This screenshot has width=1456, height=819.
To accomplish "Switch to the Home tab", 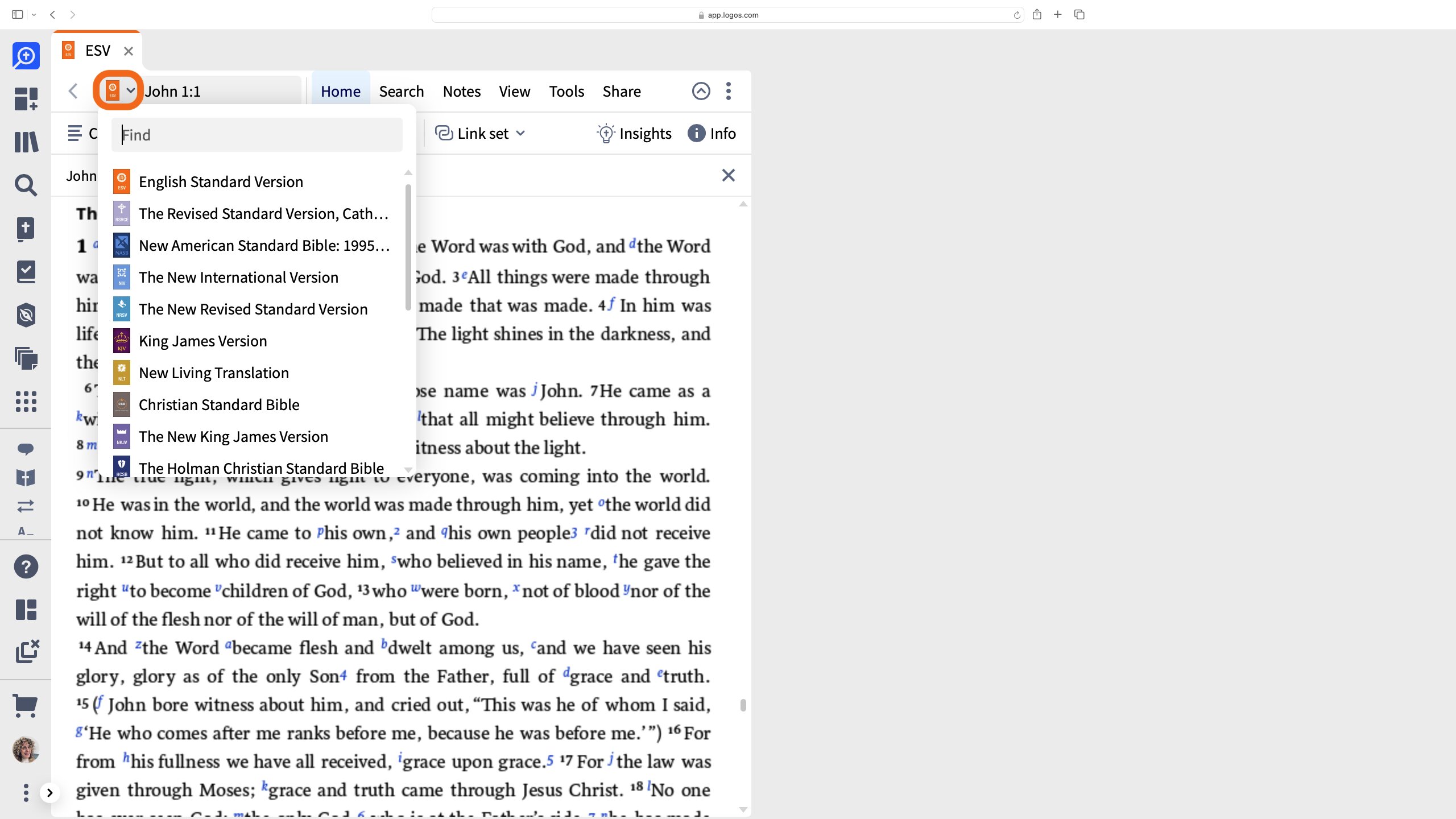I will coord(340,91).
